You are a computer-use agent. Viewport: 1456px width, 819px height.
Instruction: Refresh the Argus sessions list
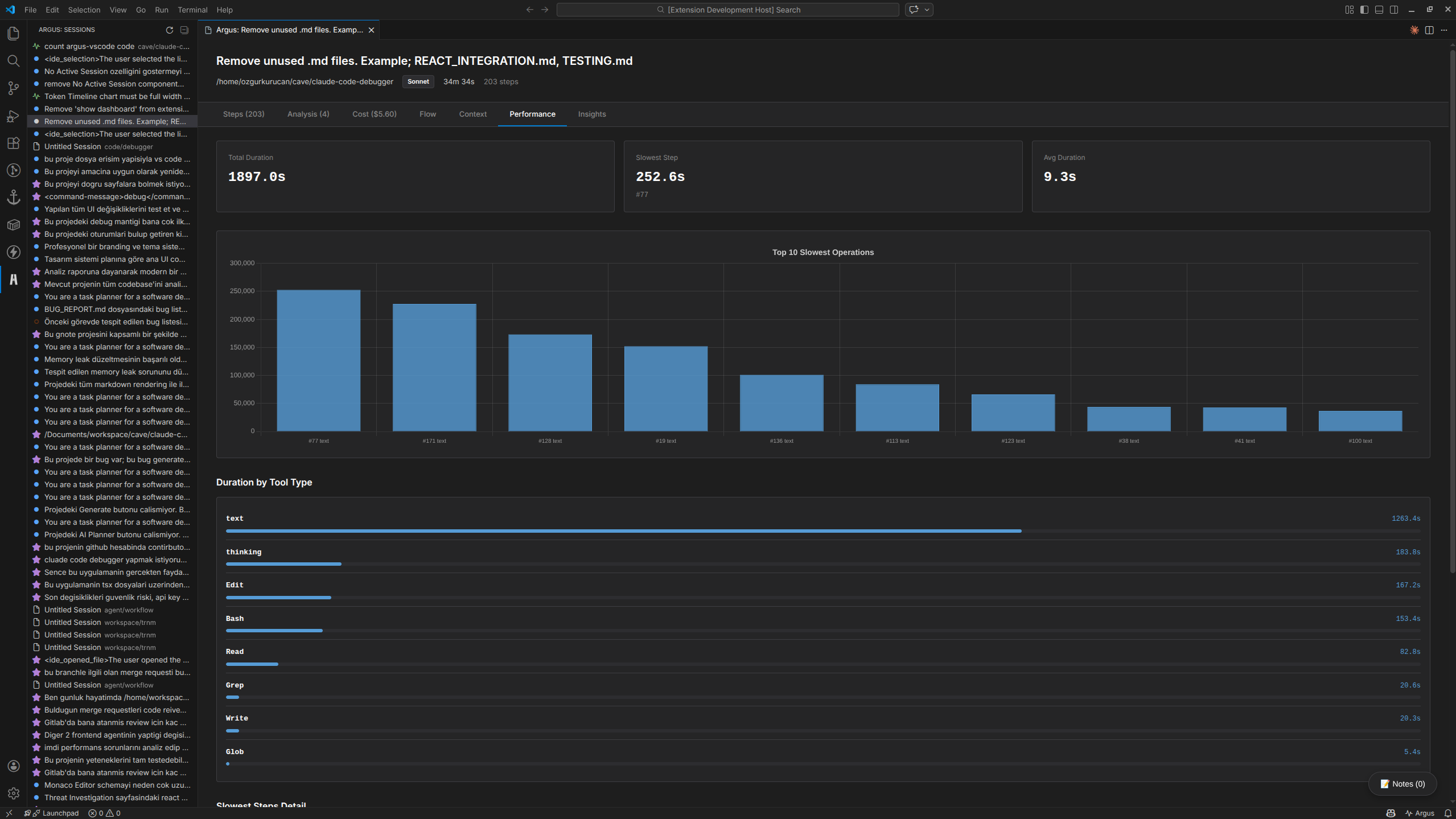click(169, 30)
